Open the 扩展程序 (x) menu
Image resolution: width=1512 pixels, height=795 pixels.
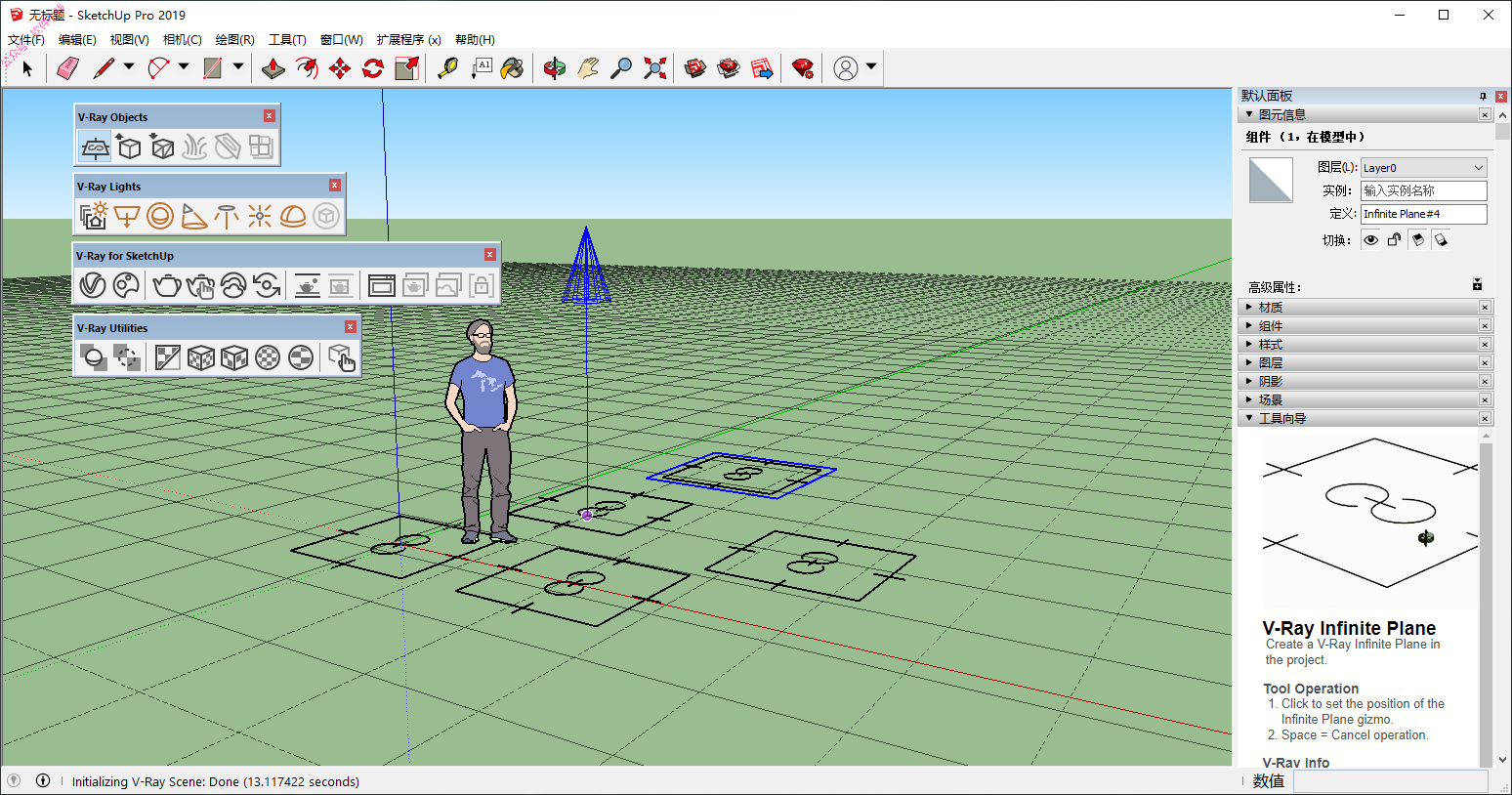[x=409, y=40]
